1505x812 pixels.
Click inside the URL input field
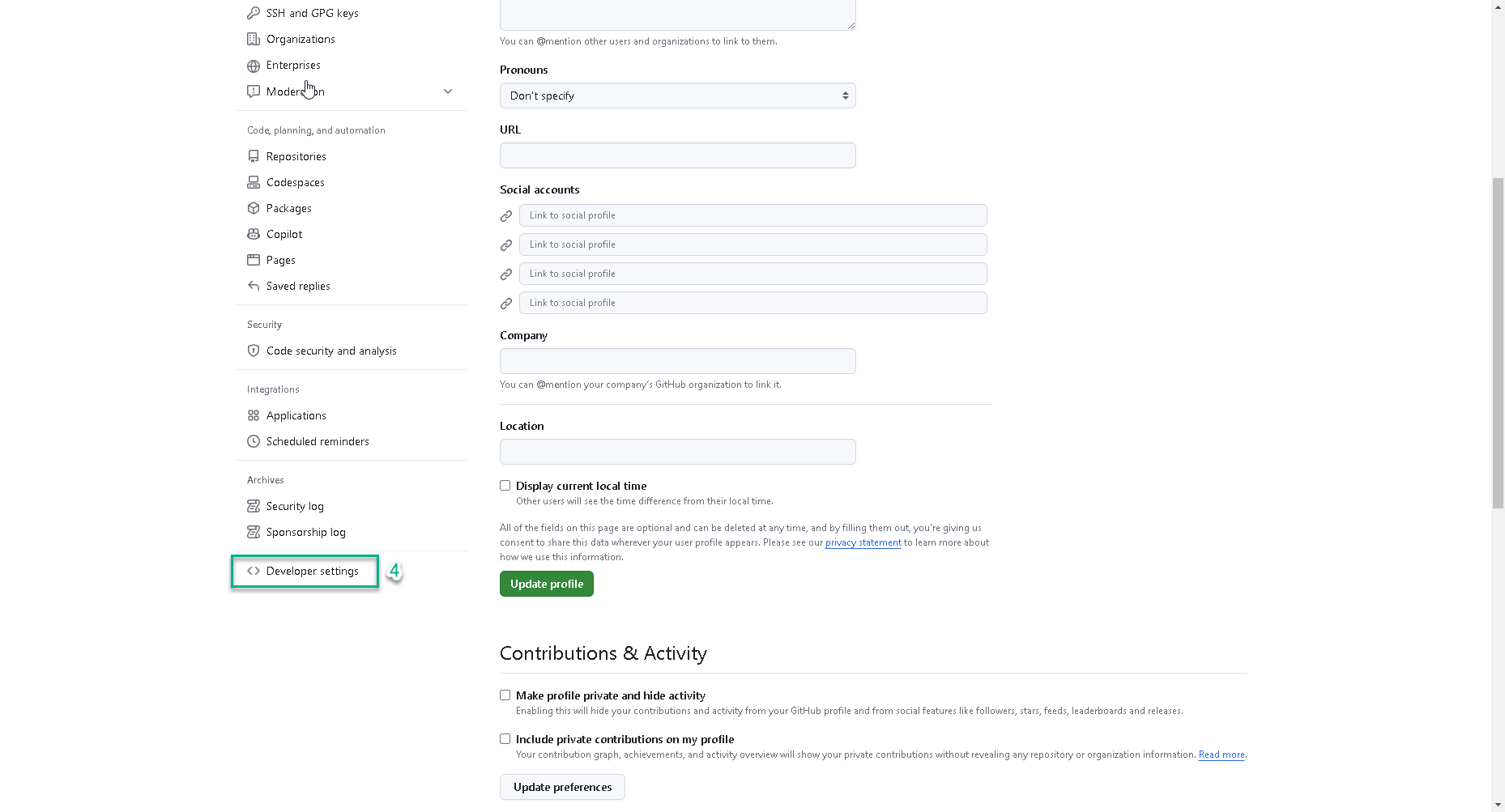tap(677, 155)
